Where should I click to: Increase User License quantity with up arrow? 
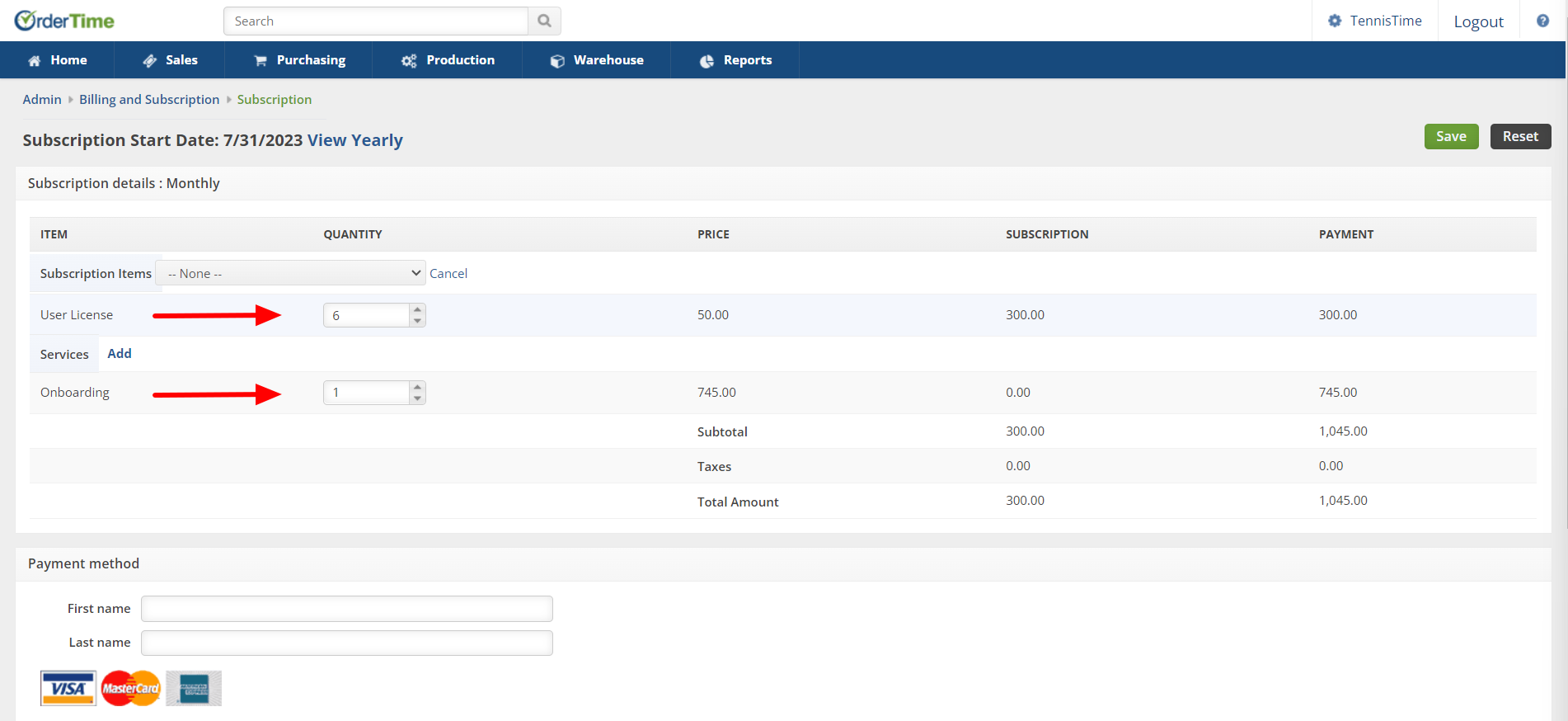(418, 309)
